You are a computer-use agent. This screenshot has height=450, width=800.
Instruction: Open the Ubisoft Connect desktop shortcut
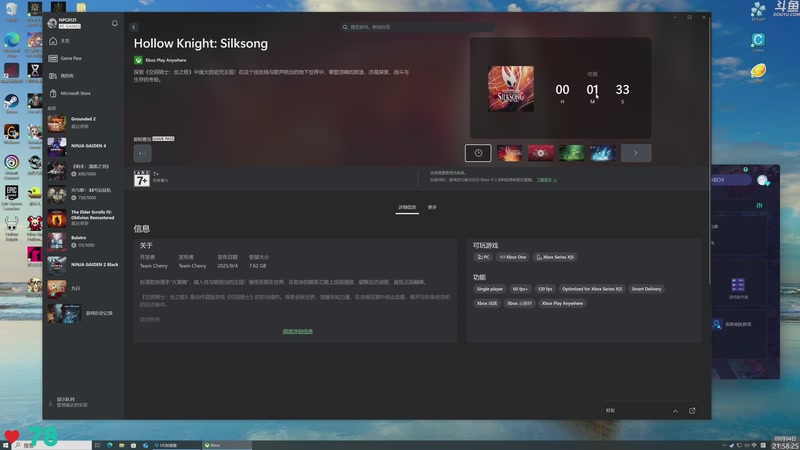click(x=12, y=167)
